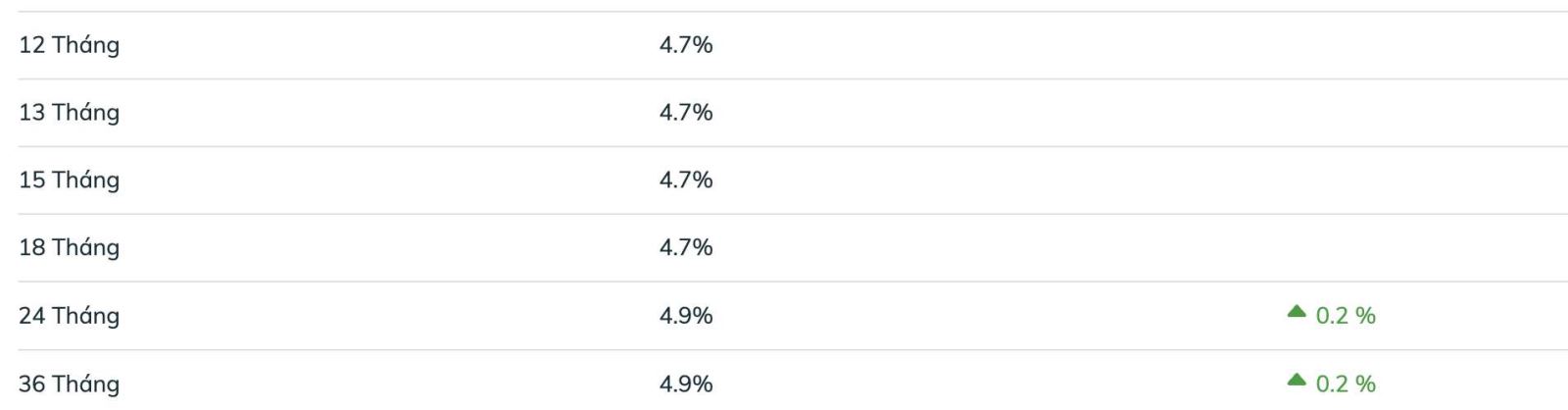1568x410 pixels.
Task: Click the 4.9% rate in the 36 Tháng row
Action: click(x=686, y=384)
